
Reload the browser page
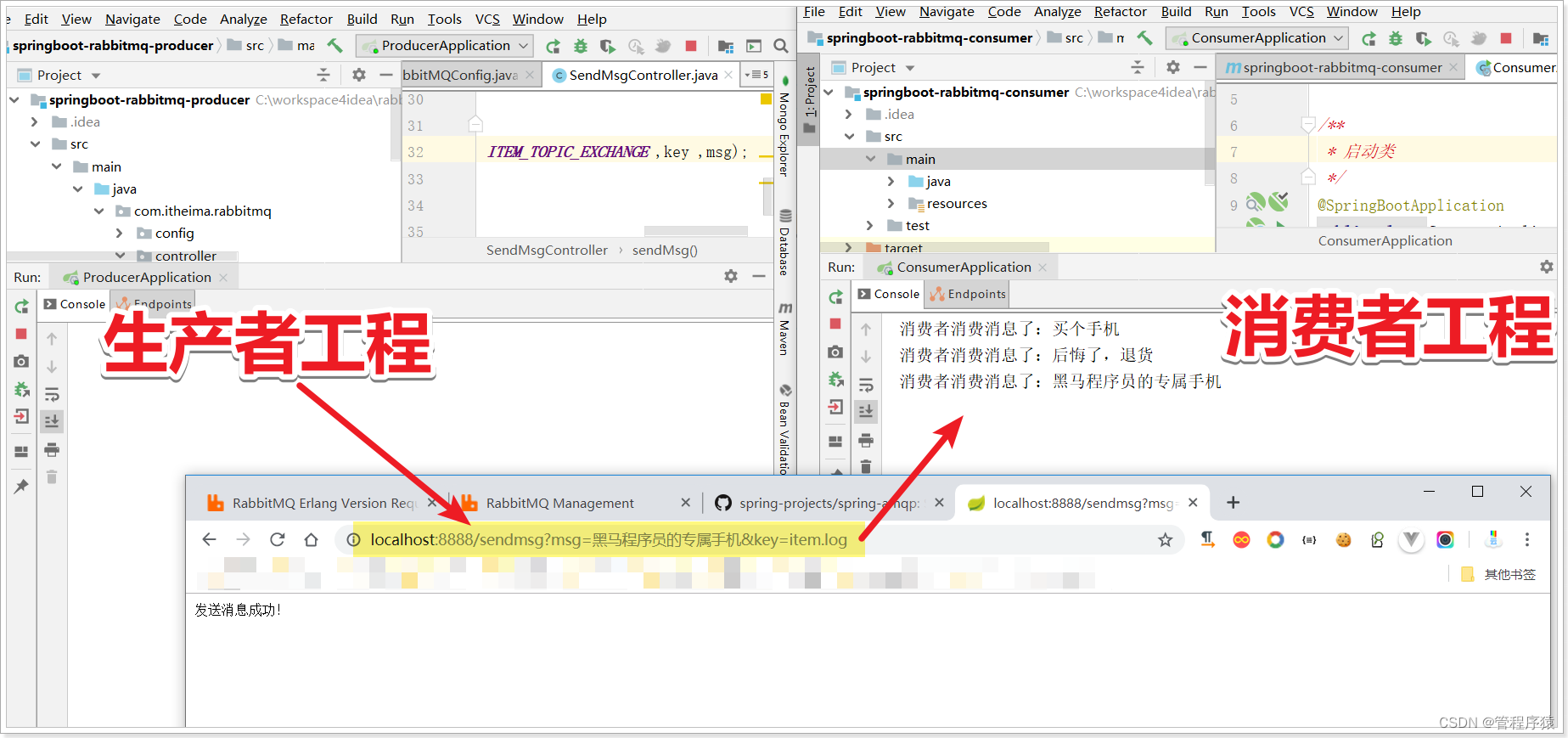coord(277,539)
